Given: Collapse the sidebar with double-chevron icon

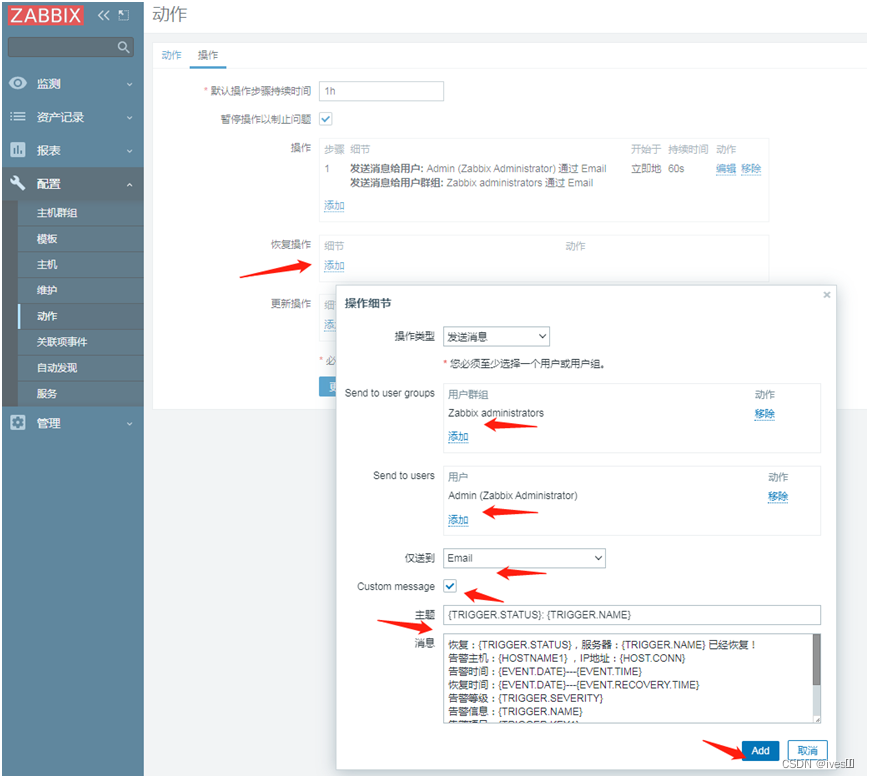Looking at the screenshot, I should click(104, 15).
